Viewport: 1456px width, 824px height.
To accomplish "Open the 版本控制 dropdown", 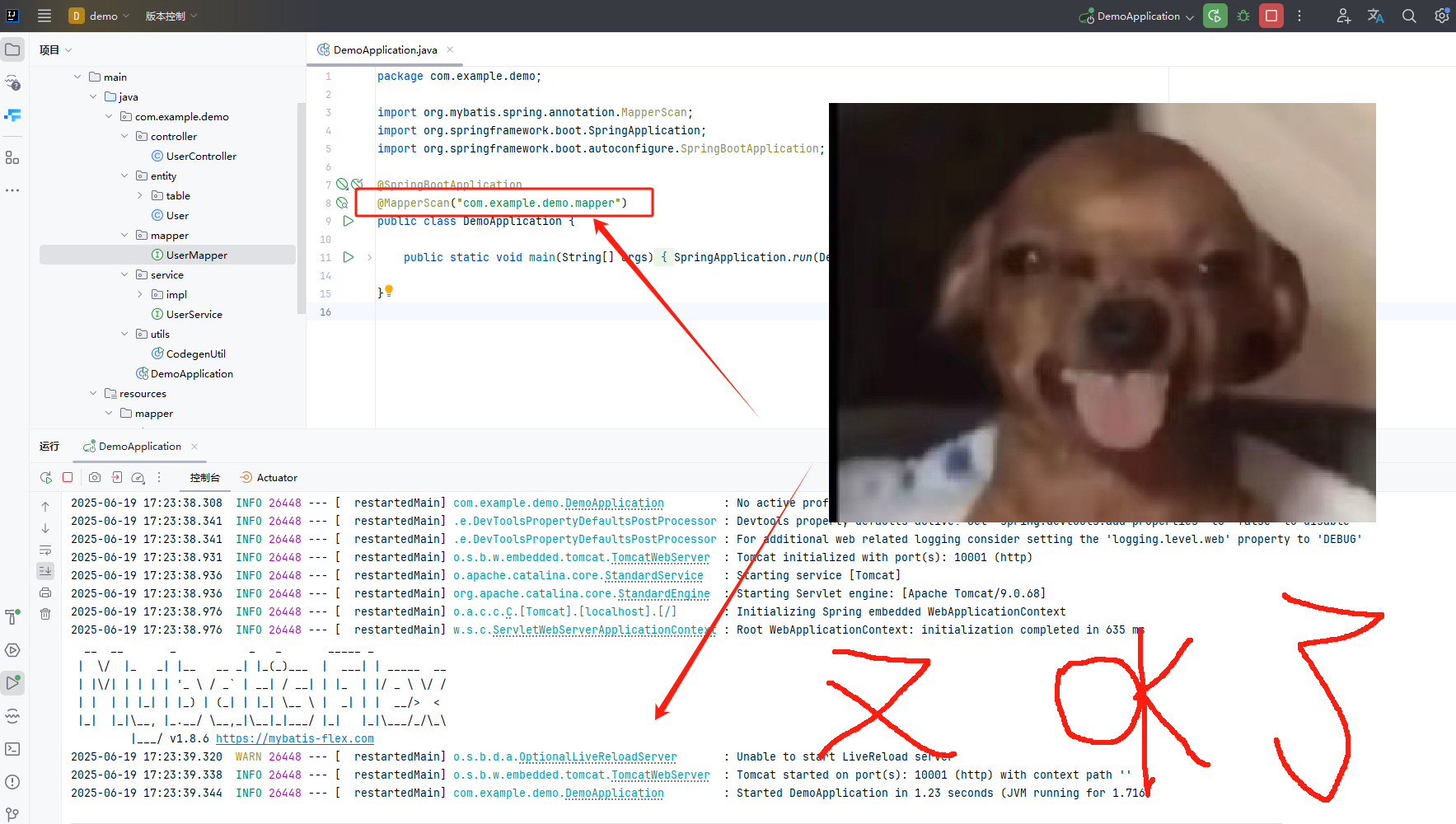I will tap(171, 16).
